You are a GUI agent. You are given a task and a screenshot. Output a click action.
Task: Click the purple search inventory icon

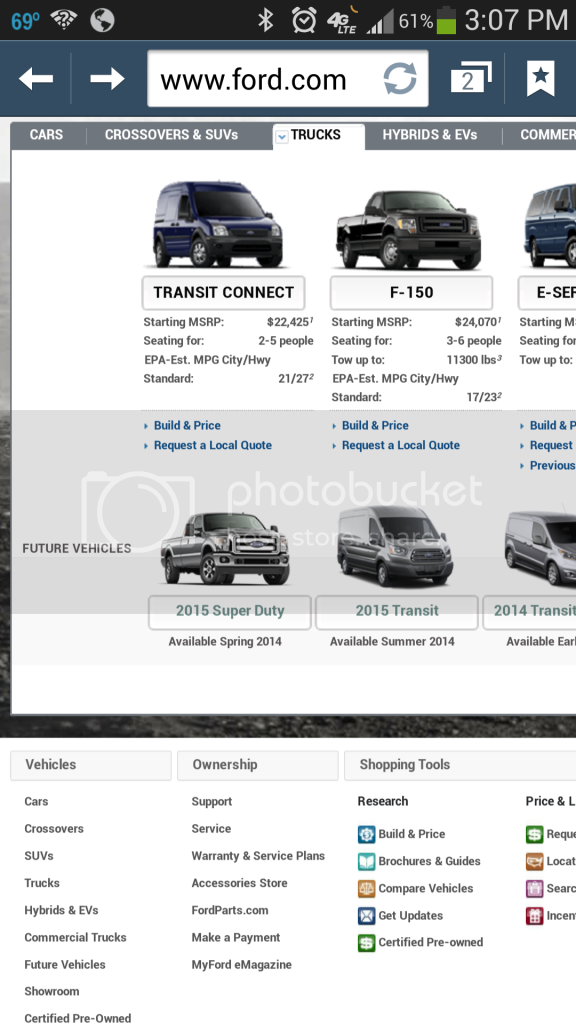534,889
